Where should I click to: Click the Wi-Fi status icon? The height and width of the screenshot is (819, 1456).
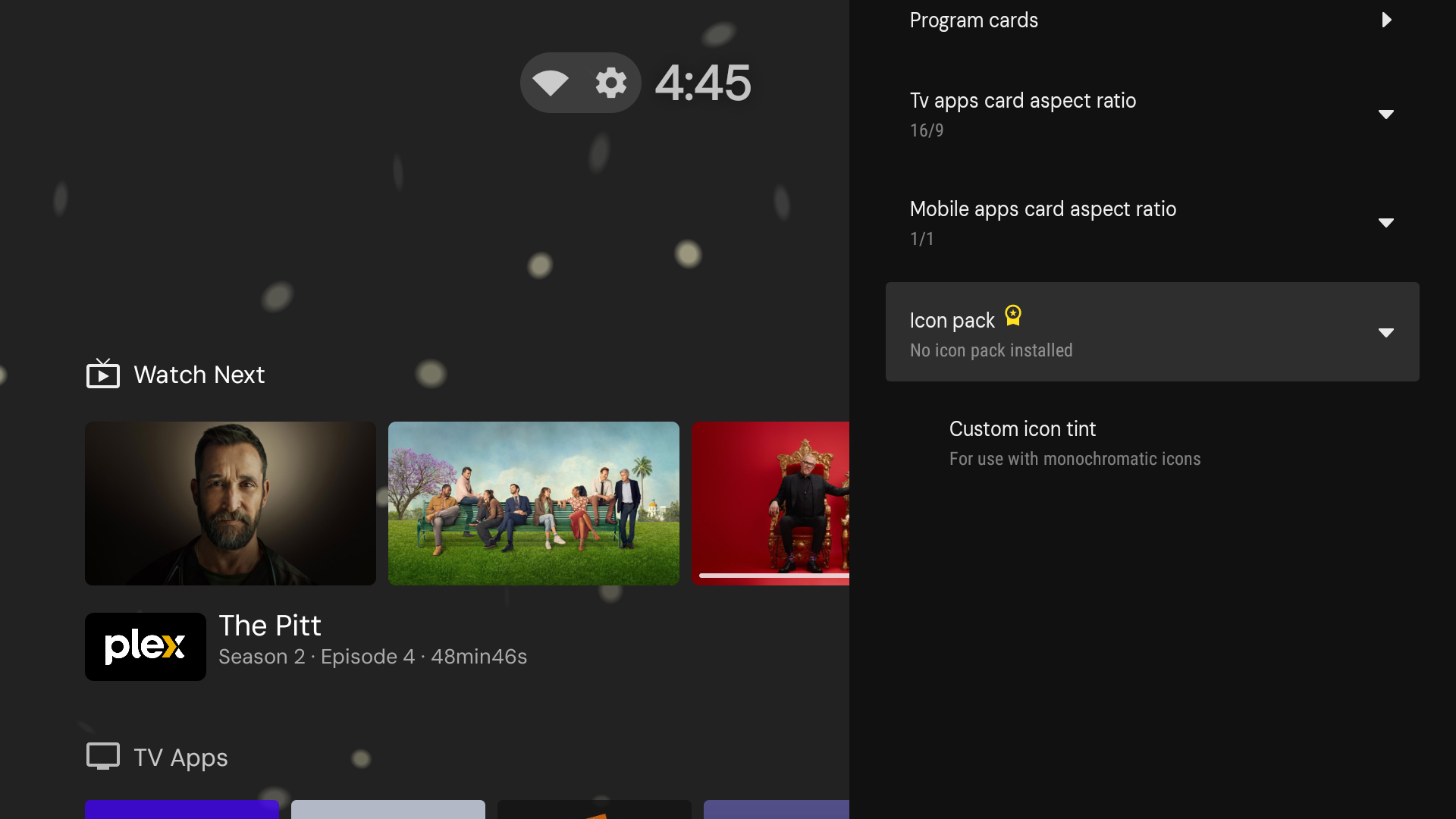click(551, 83)
